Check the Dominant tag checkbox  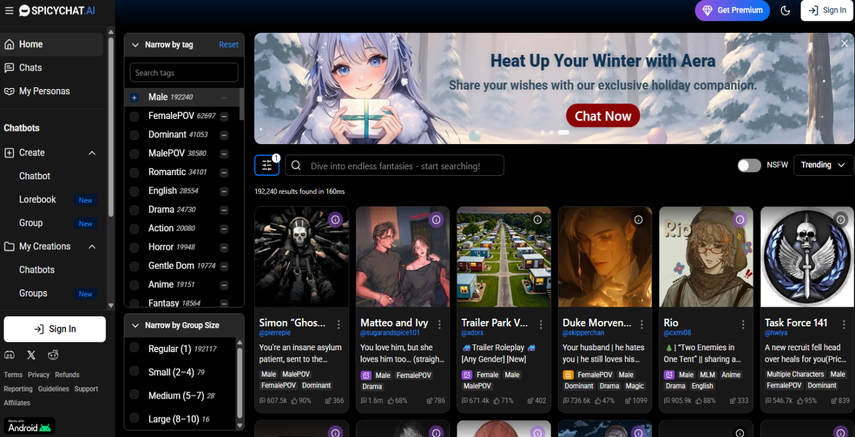click(135, 134)
